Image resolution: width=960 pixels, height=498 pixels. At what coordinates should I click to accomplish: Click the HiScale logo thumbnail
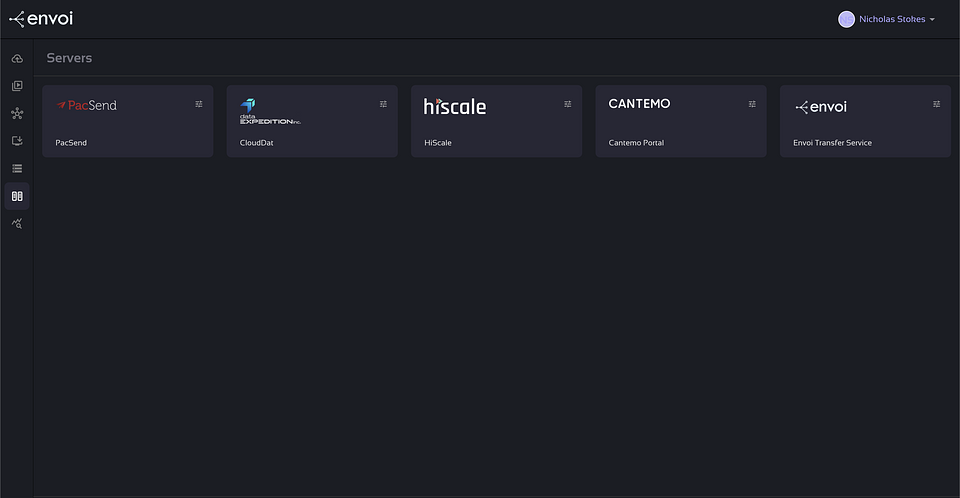455,106
